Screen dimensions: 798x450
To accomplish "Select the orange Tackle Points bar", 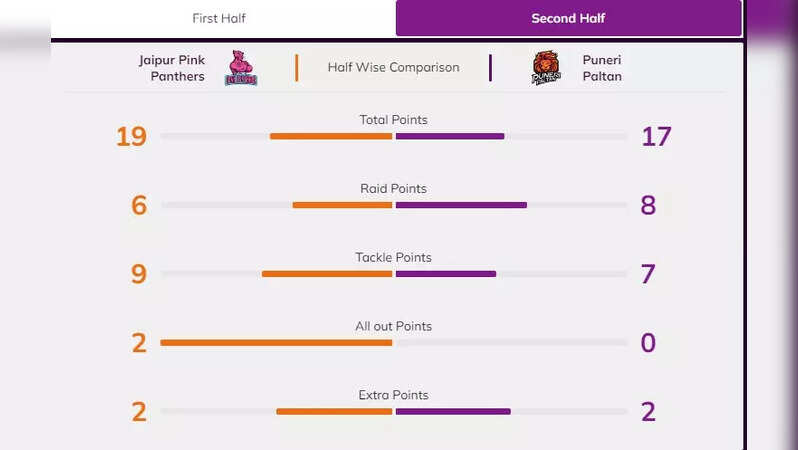I will coord(327,273).
